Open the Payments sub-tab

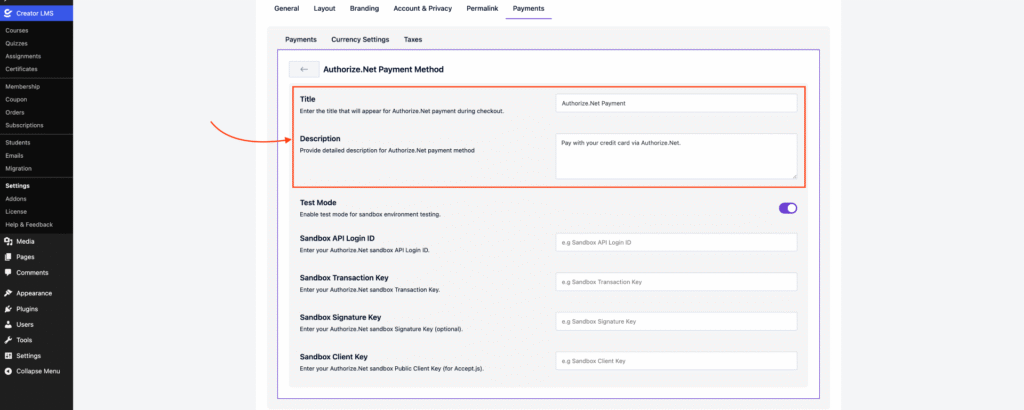[301, 39]
